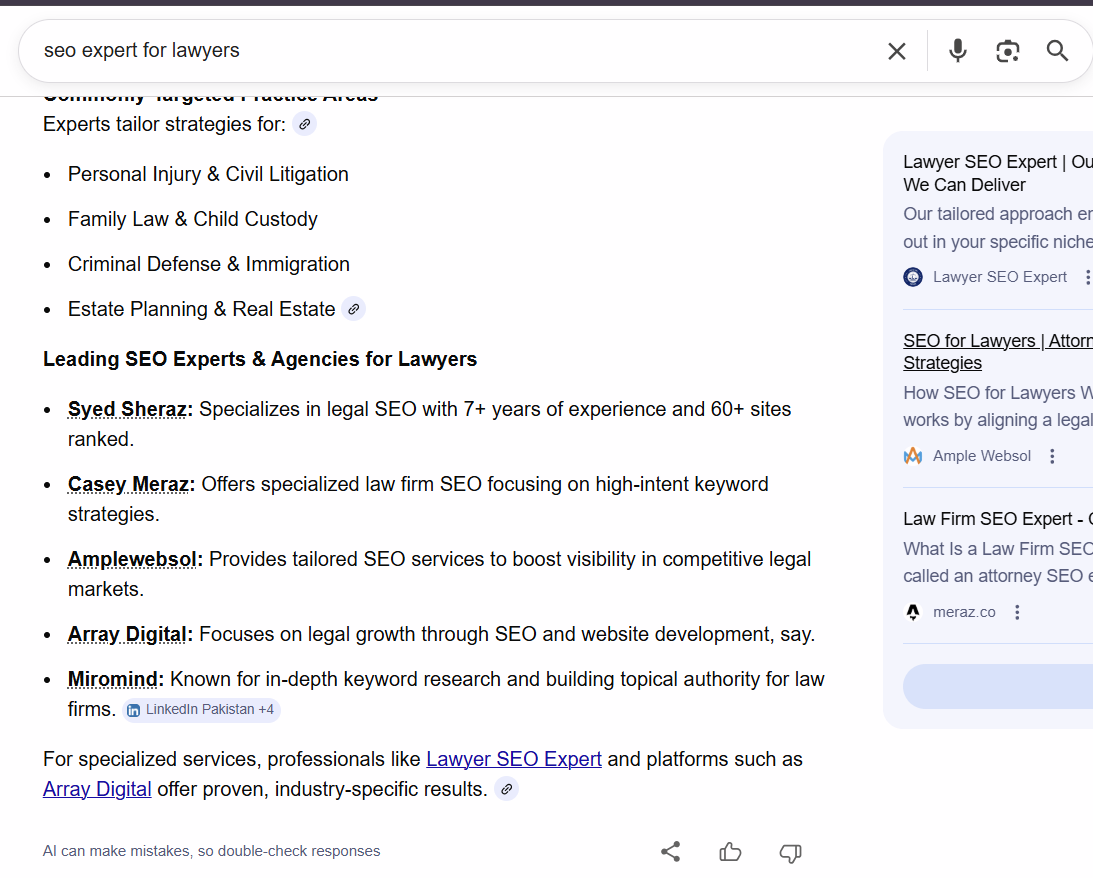The height and width of the screenshot is (878, 1093).
Task: Give a thumbs up to the response
Action: (x=730, y=851)
